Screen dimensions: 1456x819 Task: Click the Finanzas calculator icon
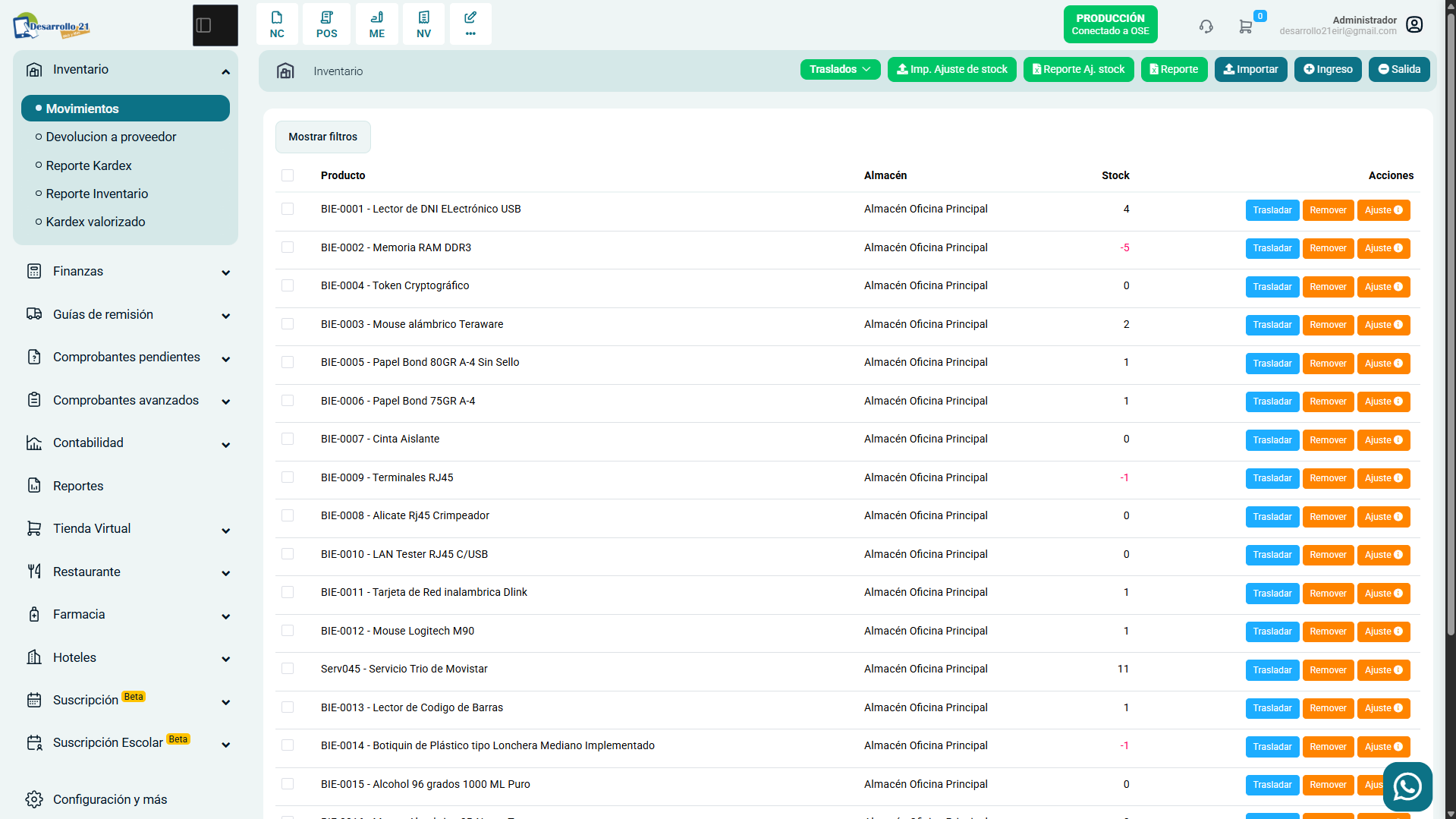click(x=34, y=271)
